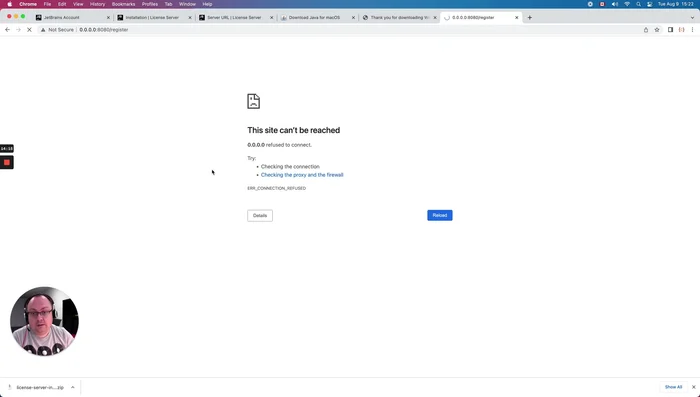Click the Reload button
The height and width of the screenshot is (397, 700).
coord(440,215)
